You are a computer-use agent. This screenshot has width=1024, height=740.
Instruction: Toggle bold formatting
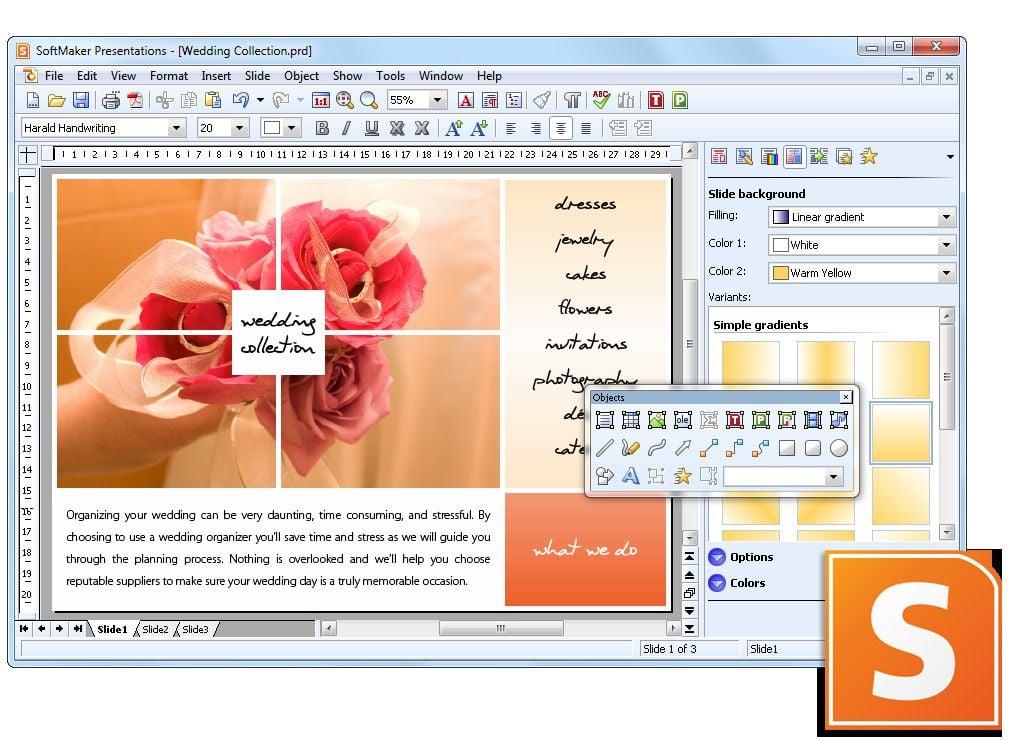click(x=322, y=129)
